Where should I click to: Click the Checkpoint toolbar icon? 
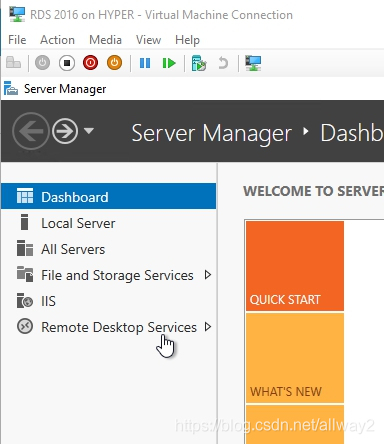click(x=199, y=63)
